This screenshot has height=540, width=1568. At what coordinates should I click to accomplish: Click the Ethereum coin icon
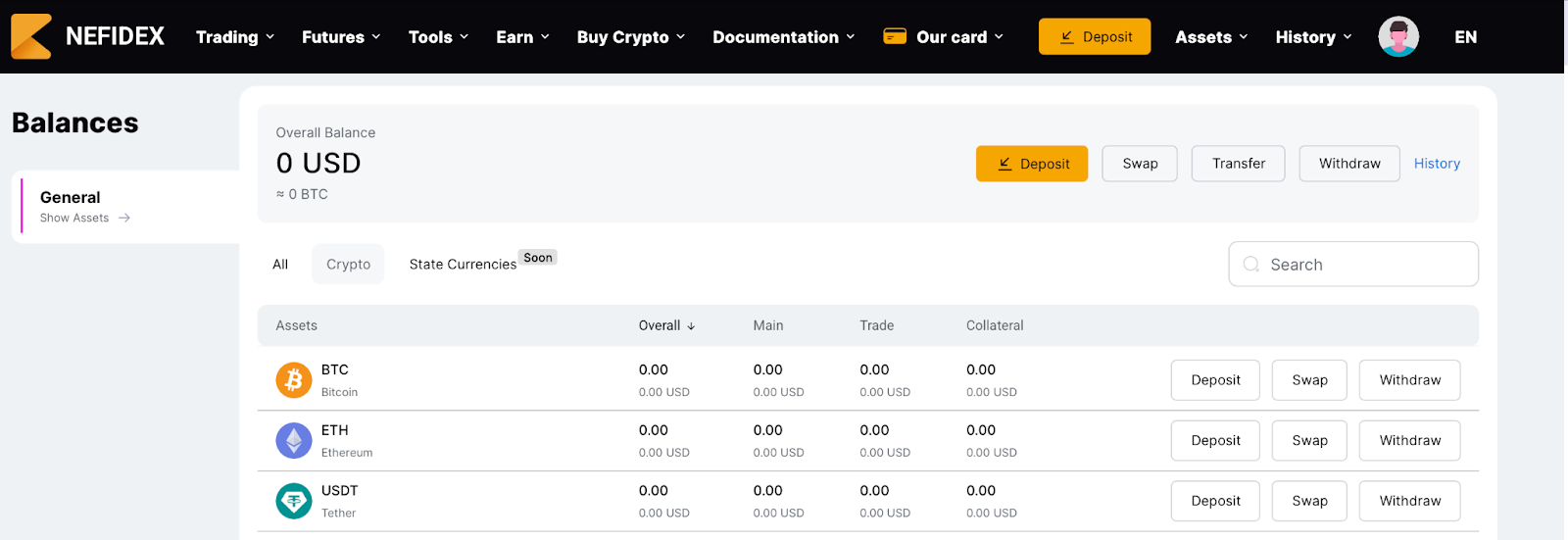[294, 441]
